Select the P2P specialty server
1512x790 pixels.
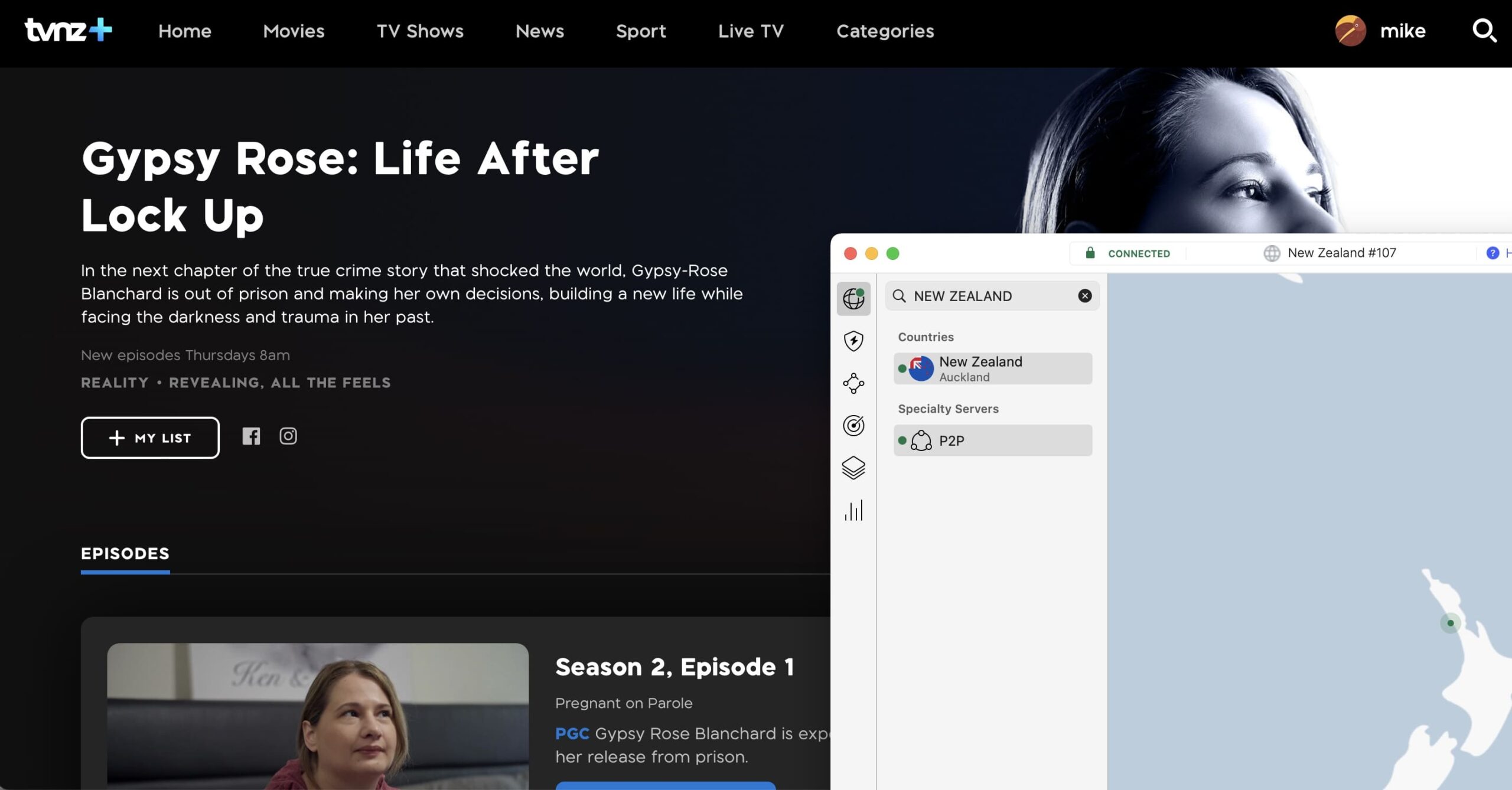pyautogui.click(x=992, y=440)
